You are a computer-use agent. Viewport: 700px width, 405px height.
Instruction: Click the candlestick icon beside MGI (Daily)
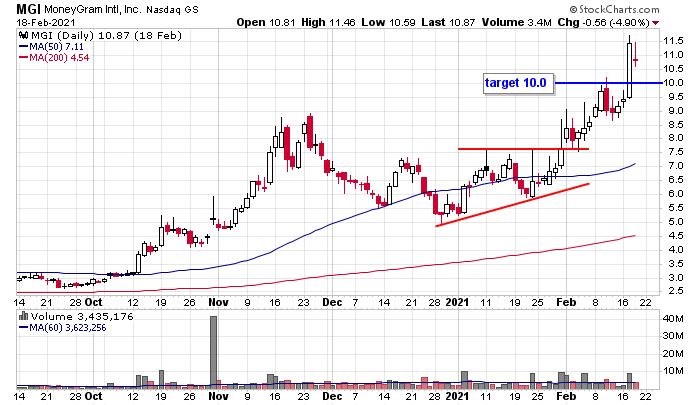click(23, 36)
